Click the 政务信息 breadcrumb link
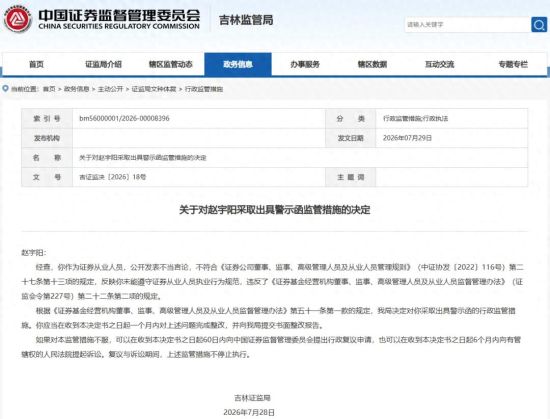Image resolution: width=550 pixels, height=419 pixels. [76, 89]
